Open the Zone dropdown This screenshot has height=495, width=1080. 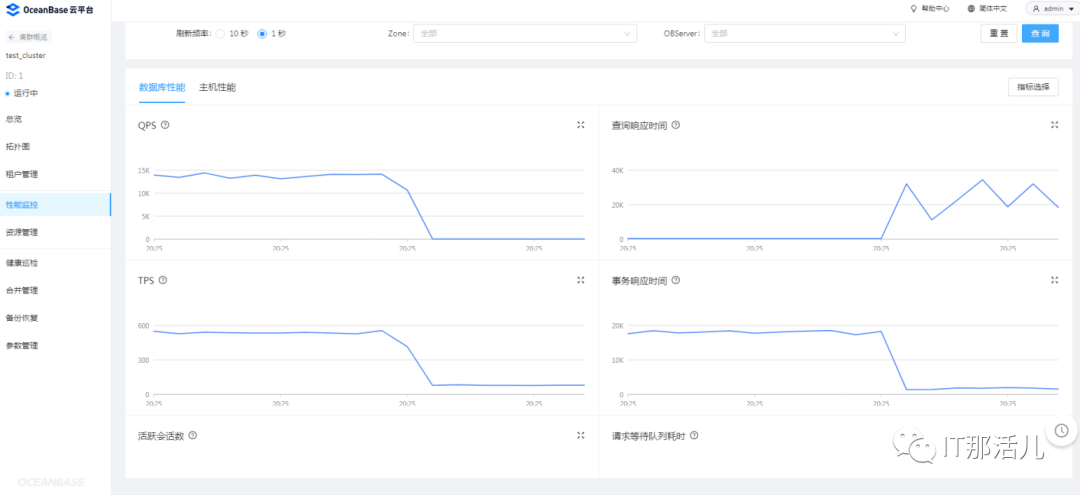pos(527,33)
